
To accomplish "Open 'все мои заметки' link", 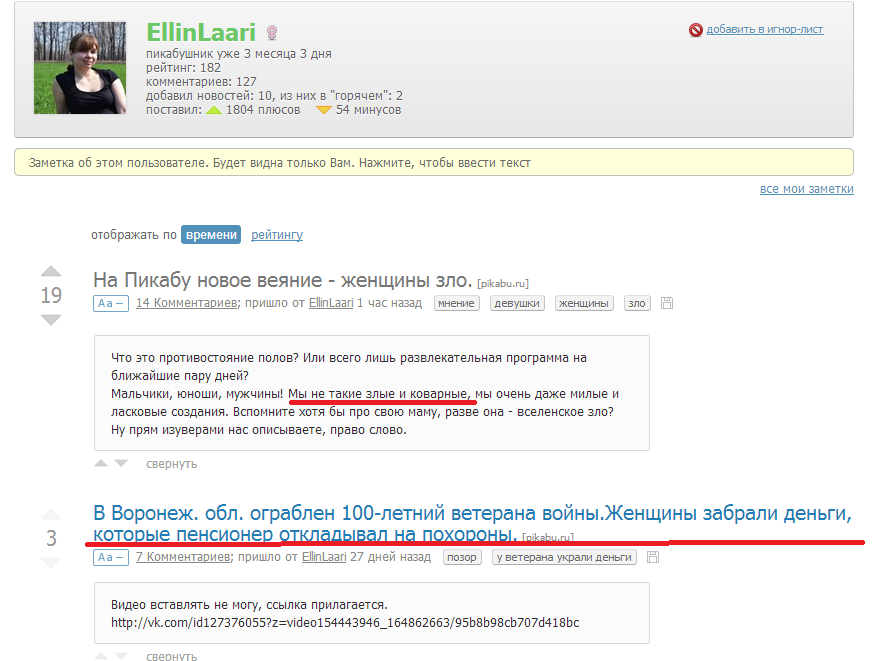I will point(806,189).
